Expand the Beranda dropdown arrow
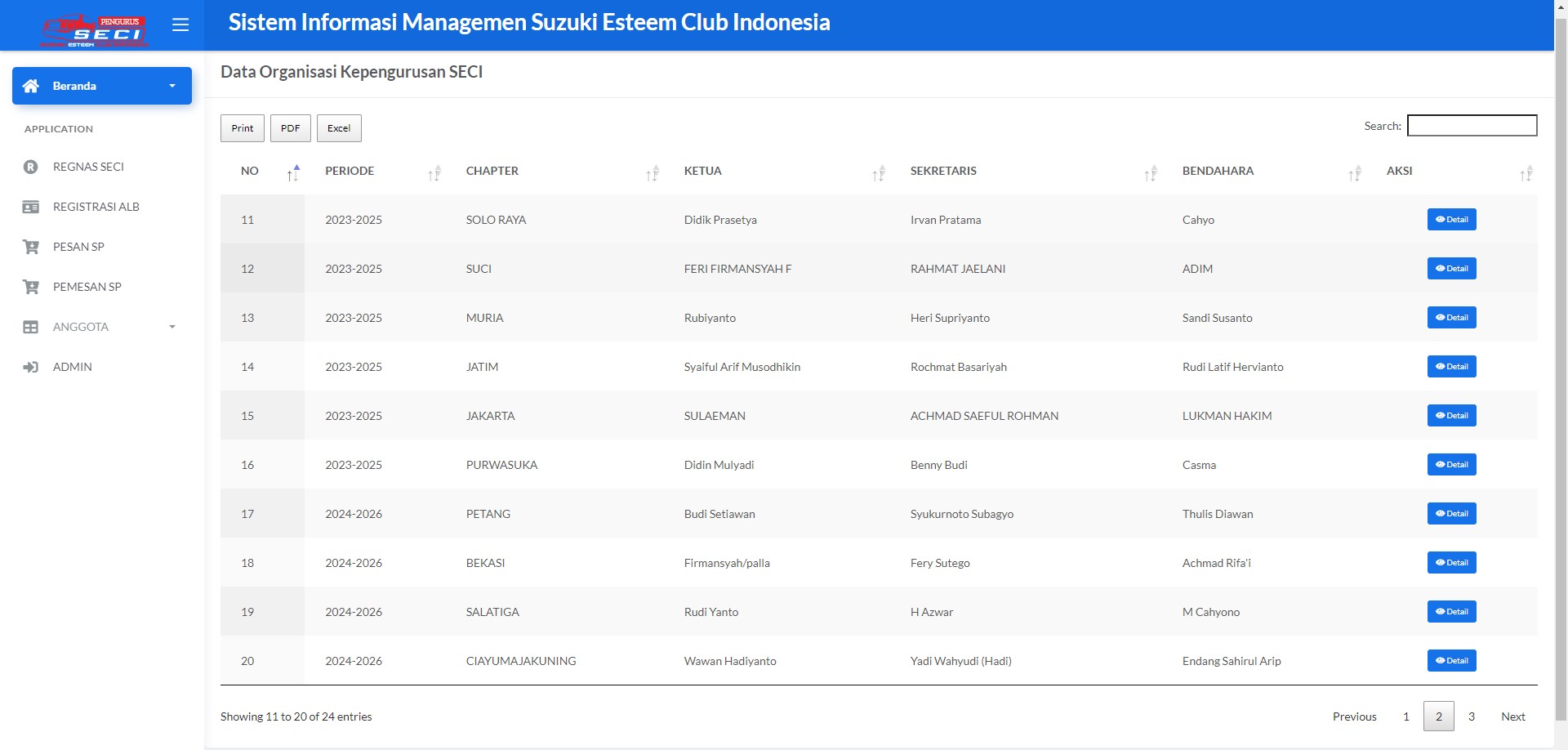 (171, 86)
